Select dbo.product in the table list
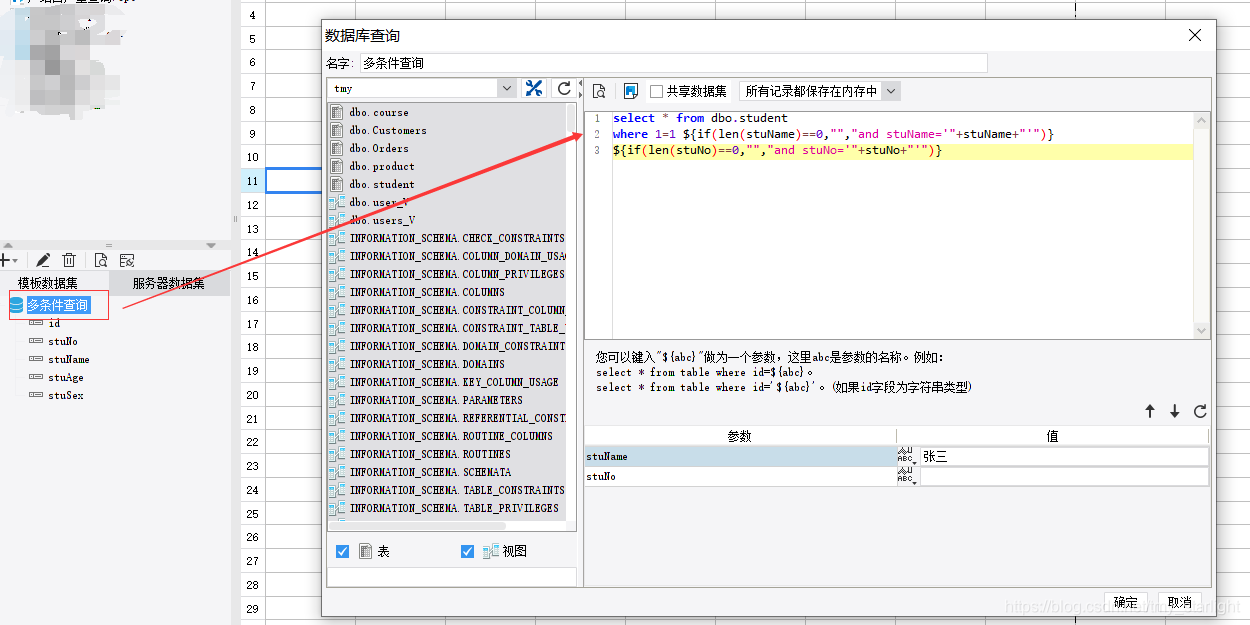 (x=382, y=166)
